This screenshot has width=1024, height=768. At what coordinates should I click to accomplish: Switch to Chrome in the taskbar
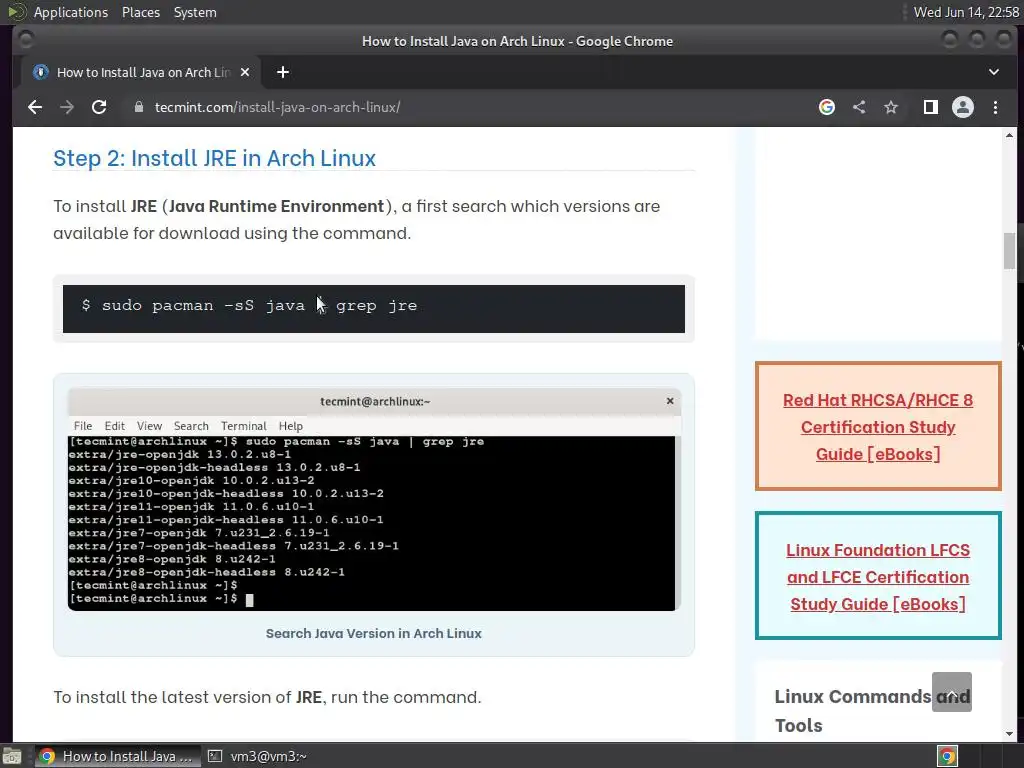[116, 756]
